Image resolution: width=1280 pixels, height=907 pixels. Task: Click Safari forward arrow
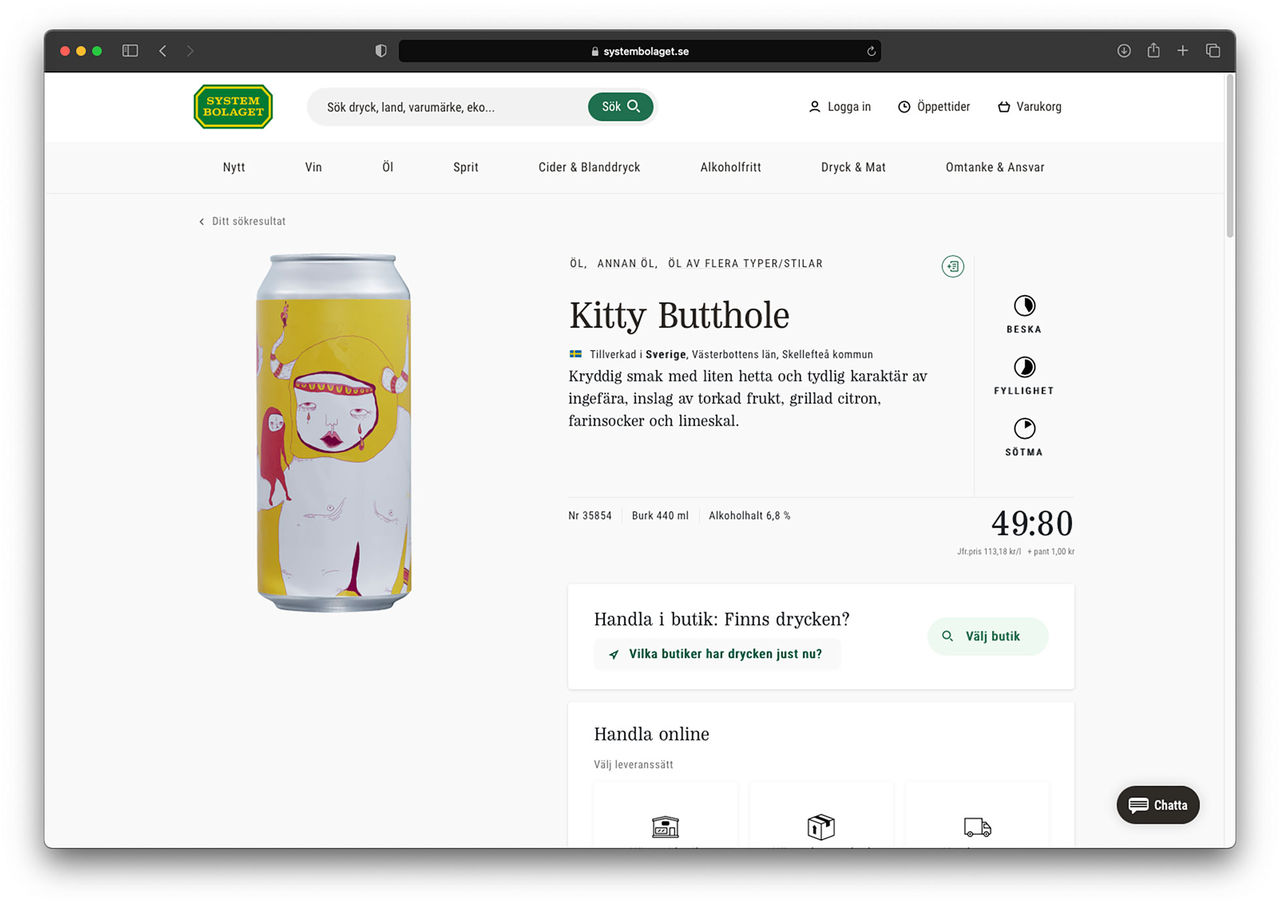point(190,51)
